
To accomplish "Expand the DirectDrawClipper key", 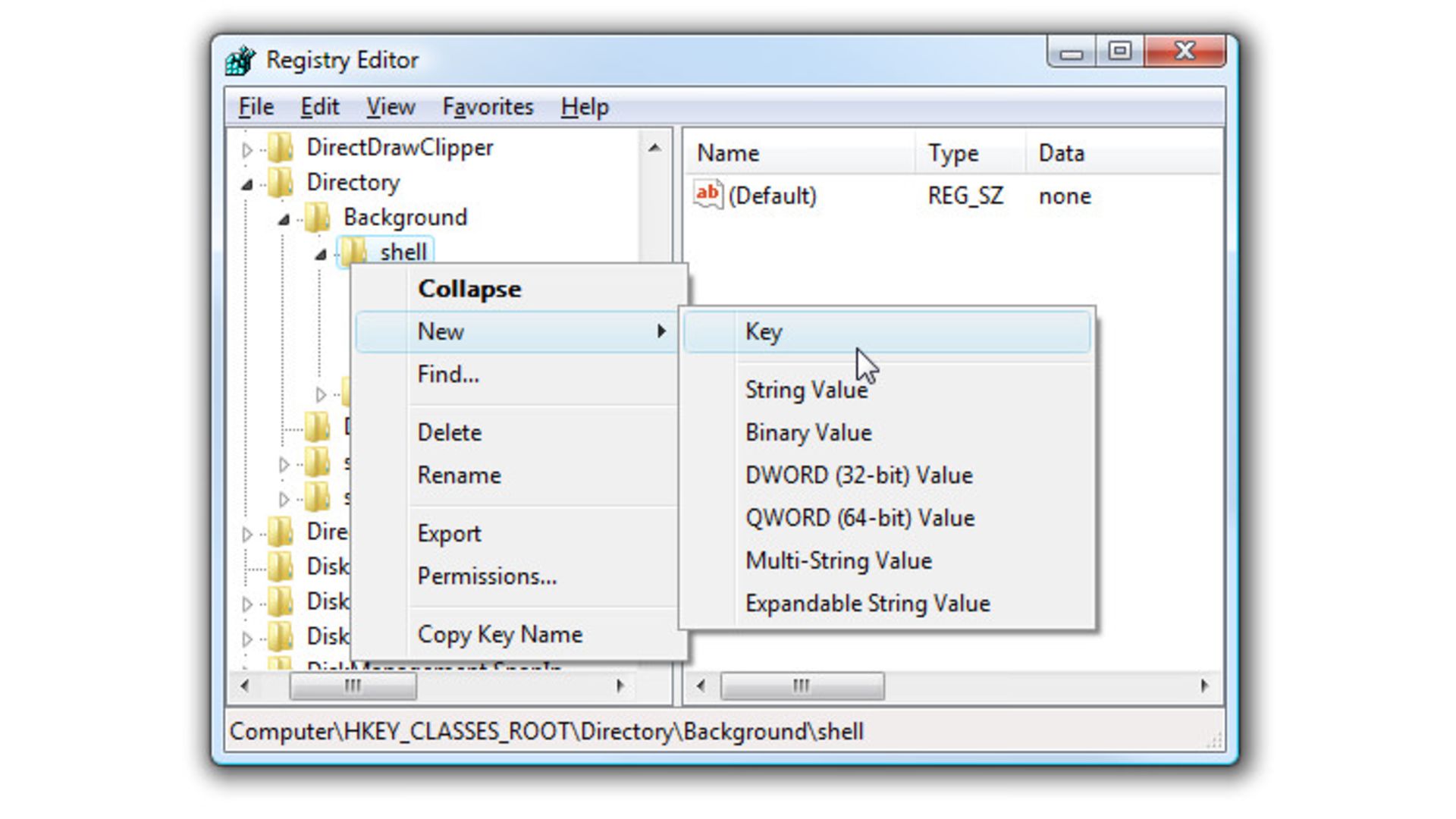I will (247, 149).
